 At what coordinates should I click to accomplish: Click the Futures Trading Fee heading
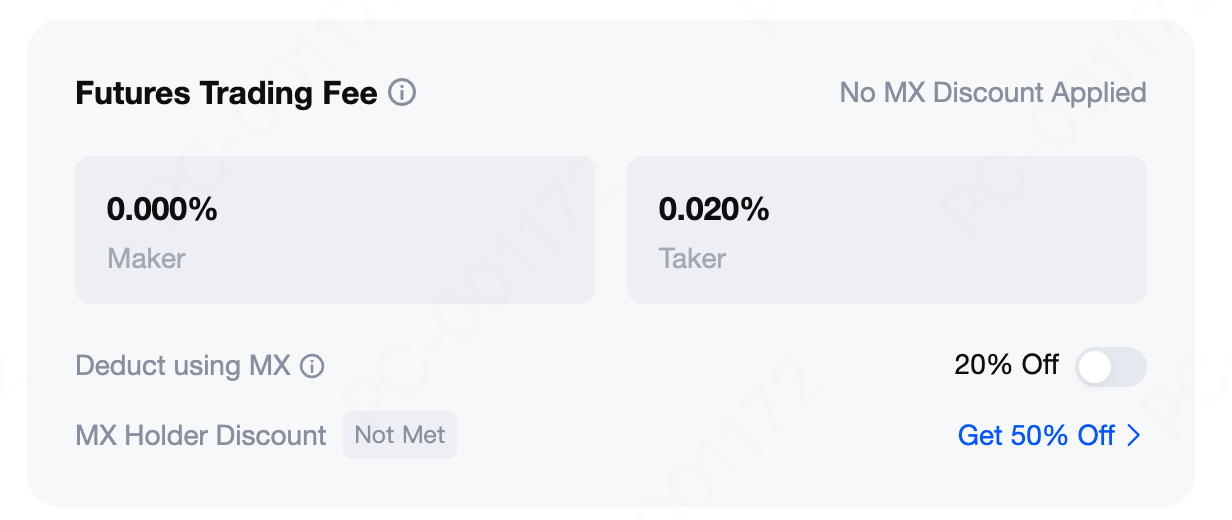[226, 93]
